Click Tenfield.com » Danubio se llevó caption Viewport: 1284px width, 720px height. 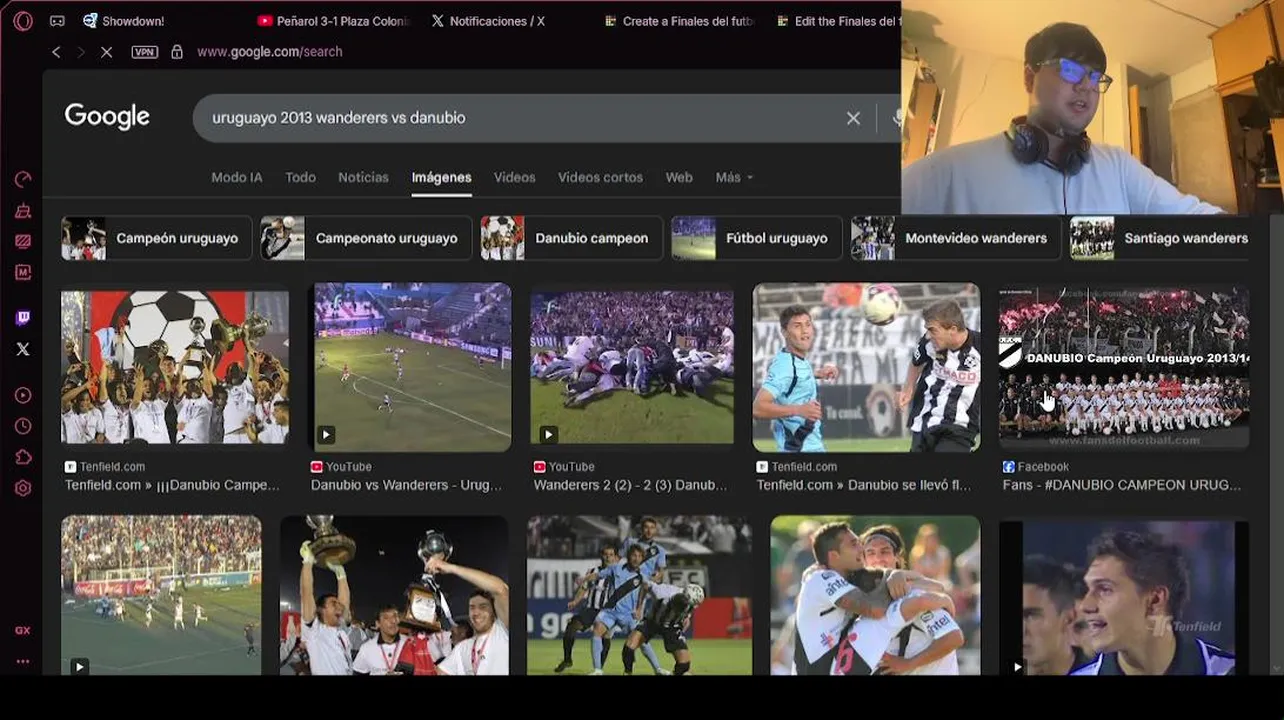864,485
